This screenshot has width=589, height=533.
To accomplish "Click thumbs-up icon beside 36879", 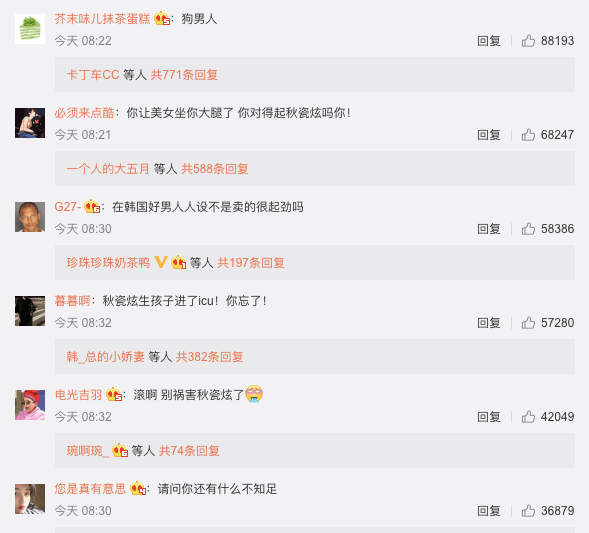I will coord(528,510).
